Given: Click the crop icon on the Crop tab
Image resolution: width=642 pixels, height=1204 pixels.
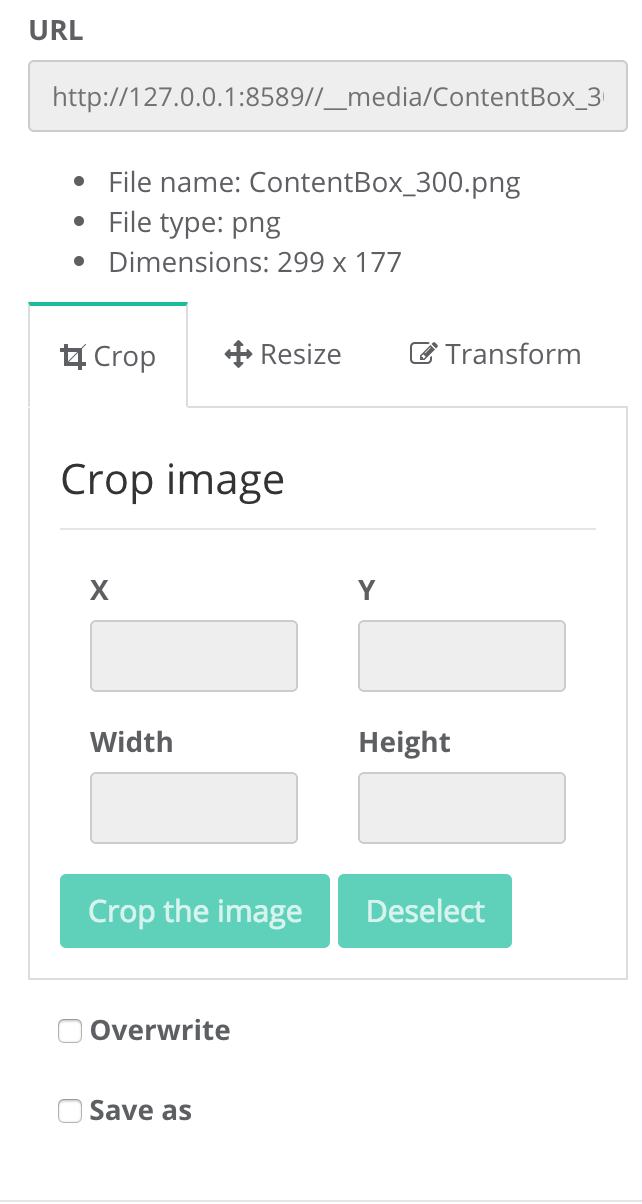Looking at the screenshot, I should coord(73,357).
